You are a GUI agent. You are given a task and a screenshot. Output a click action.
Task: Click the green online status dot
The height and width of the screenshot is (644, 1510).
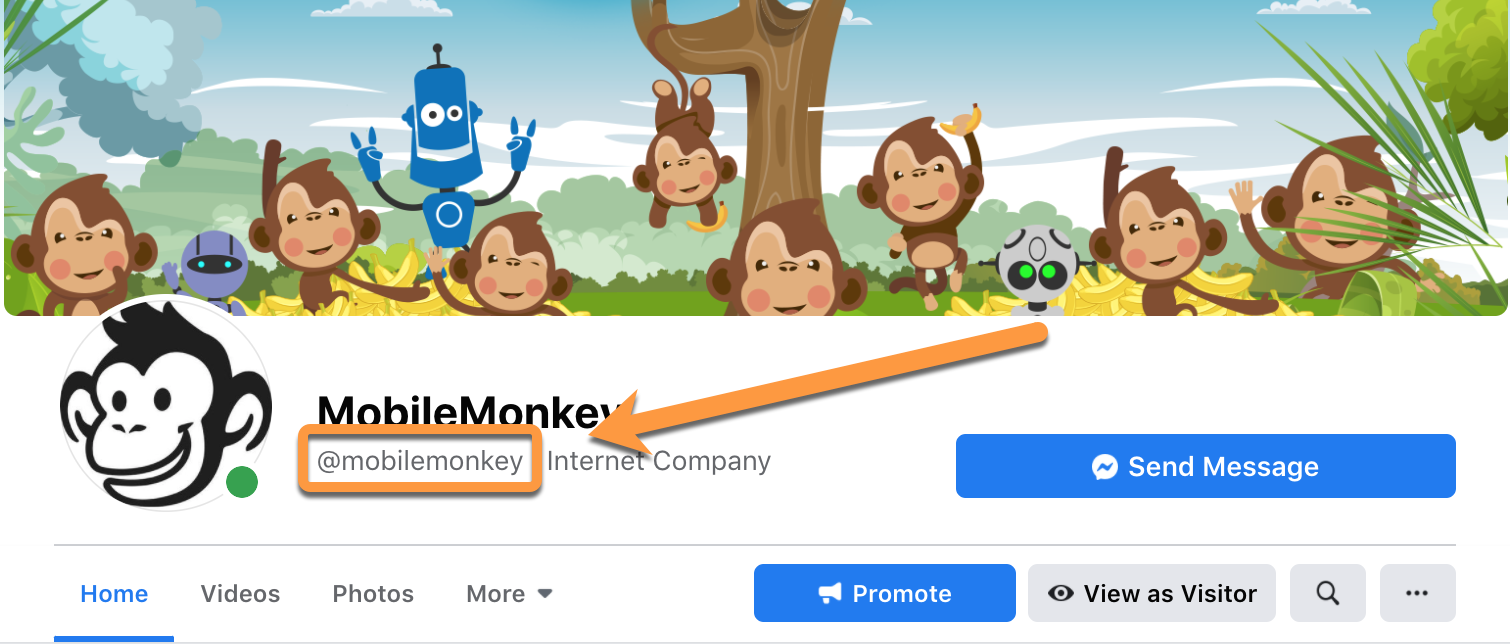(241, 482)
